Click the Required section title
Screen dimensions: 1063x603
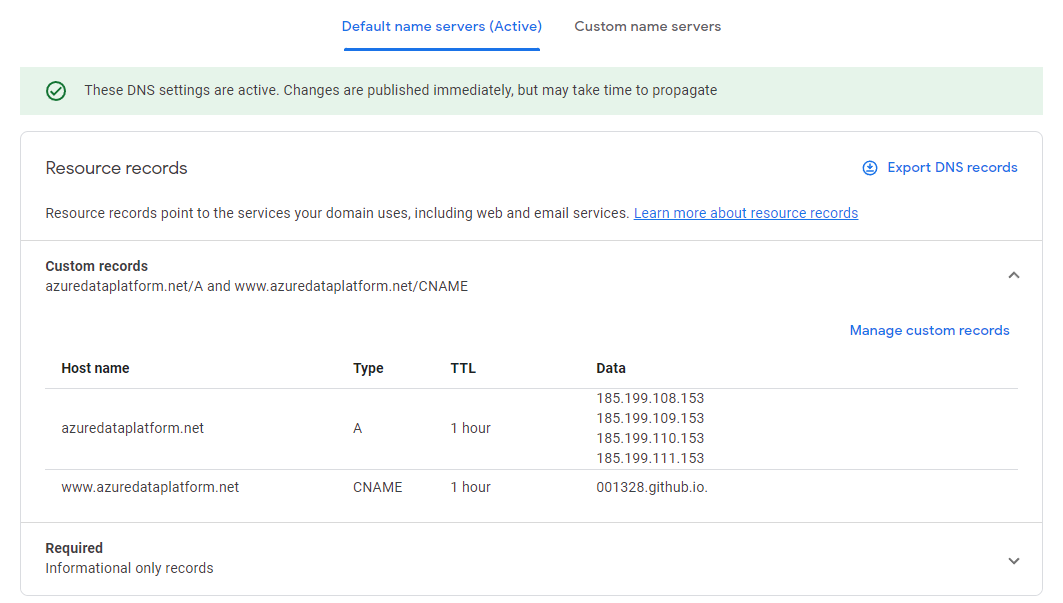(74, 548)
